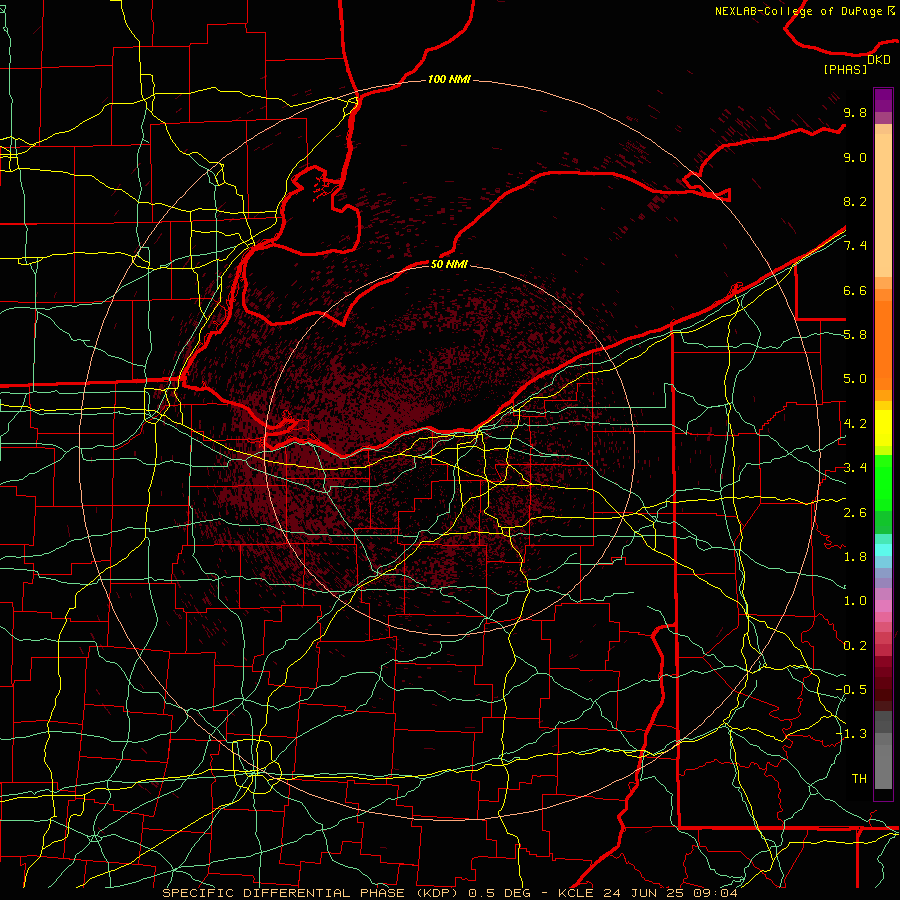Image resolution: width=900 pixels, height=900 pixels.
Task: Click the 4.2 legend value
Action: (x=855, y=424)
